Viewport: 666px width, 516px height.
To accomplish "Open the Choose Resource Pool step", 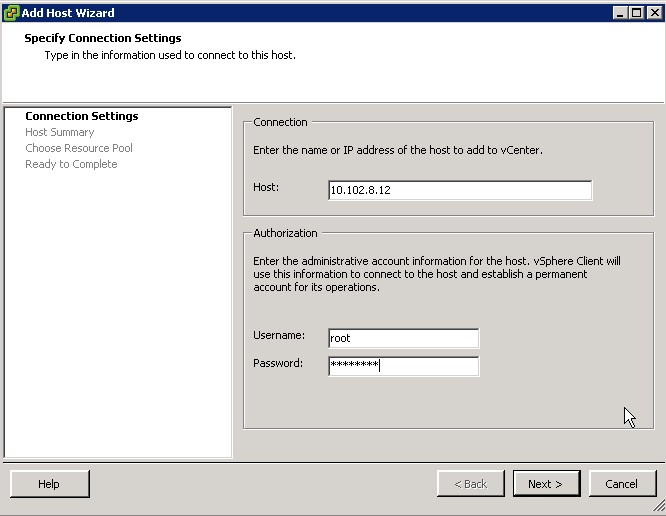I will [x=79, y=148].
